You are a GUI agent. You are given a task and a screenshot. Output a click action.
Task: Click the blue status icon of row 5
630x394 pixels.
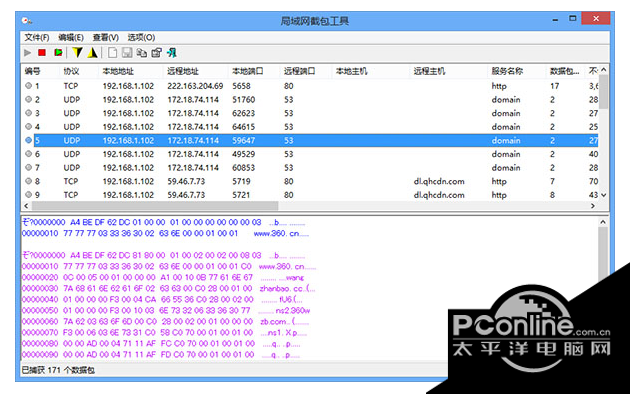(x=28, y=140)
